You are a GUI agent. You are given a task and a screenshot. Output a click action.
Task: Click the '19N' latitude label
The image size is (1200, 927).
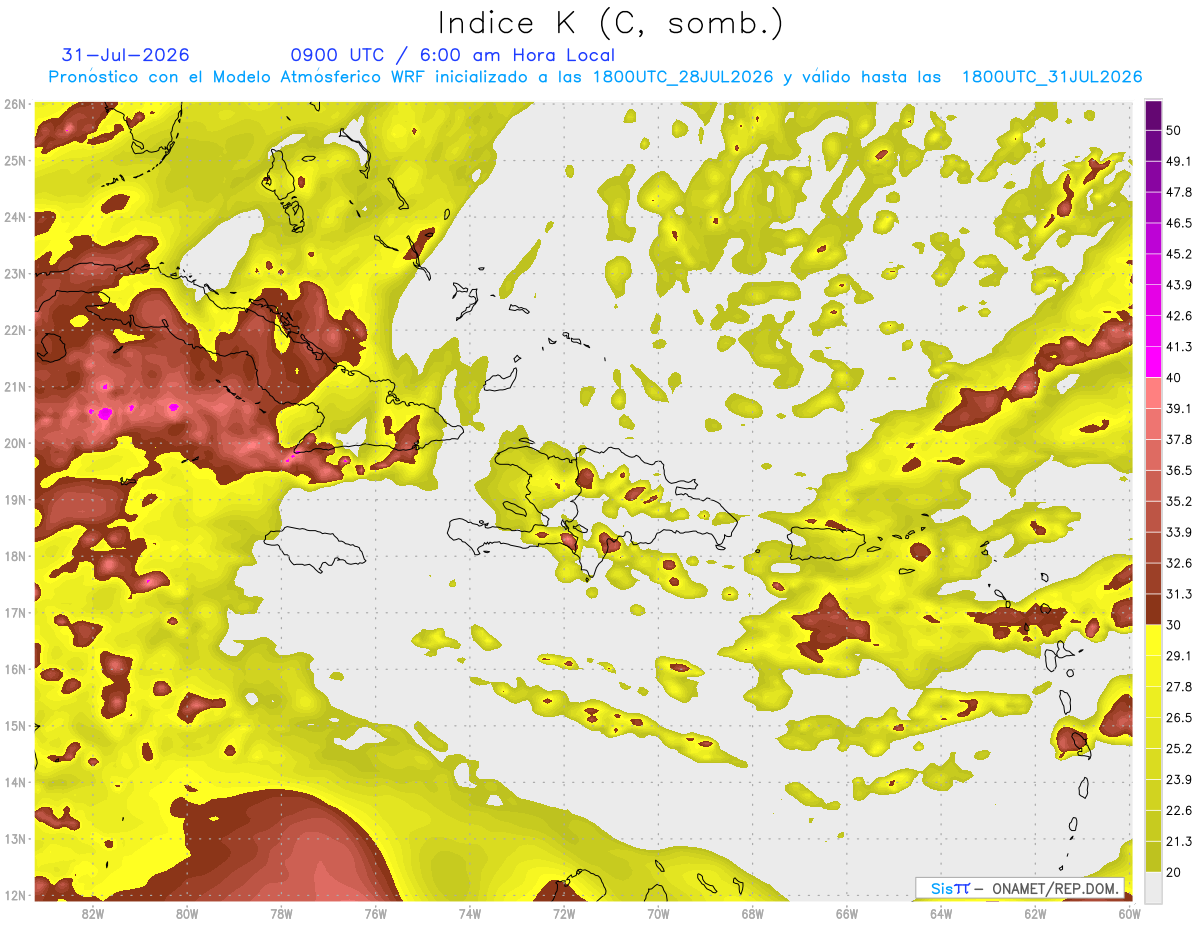[x=15, y=500]
